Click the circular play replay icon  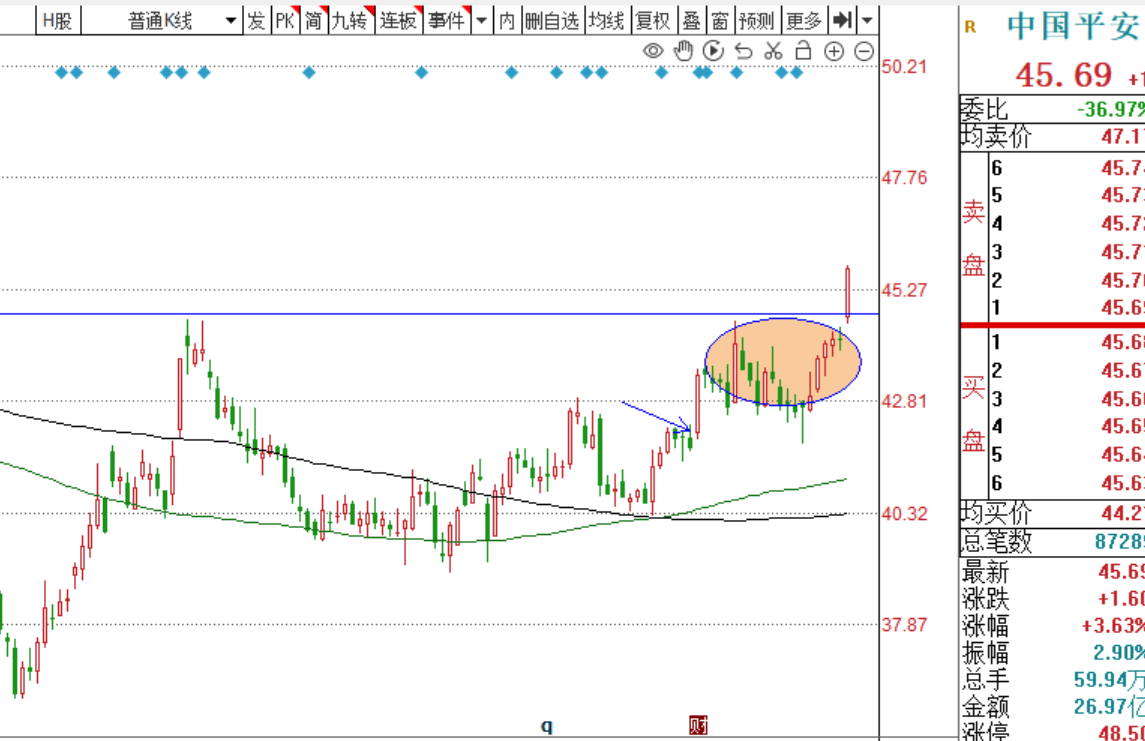point(713,50)
